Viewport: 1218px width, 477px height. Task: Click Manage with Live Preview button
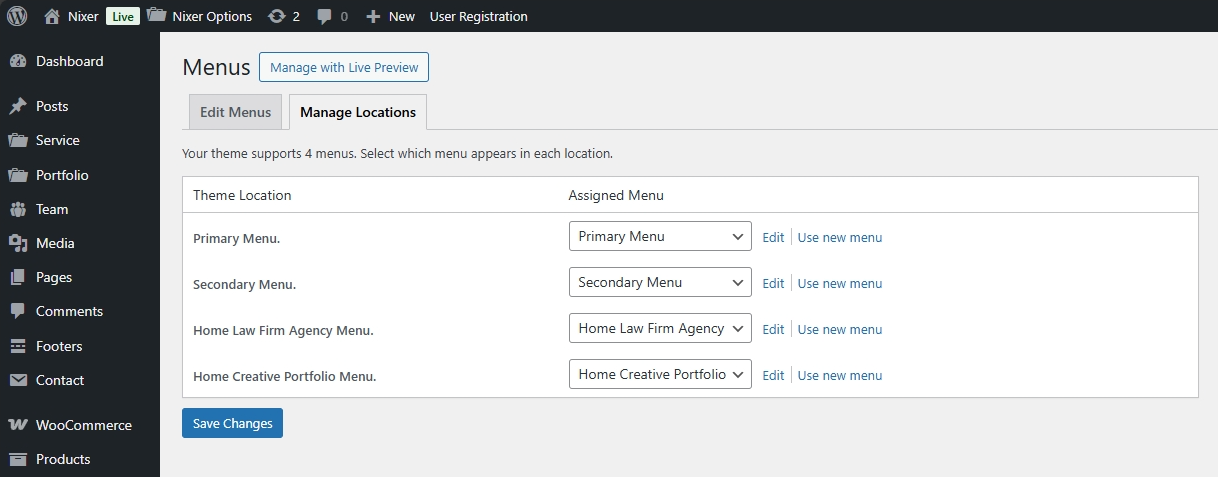[343, 67]
